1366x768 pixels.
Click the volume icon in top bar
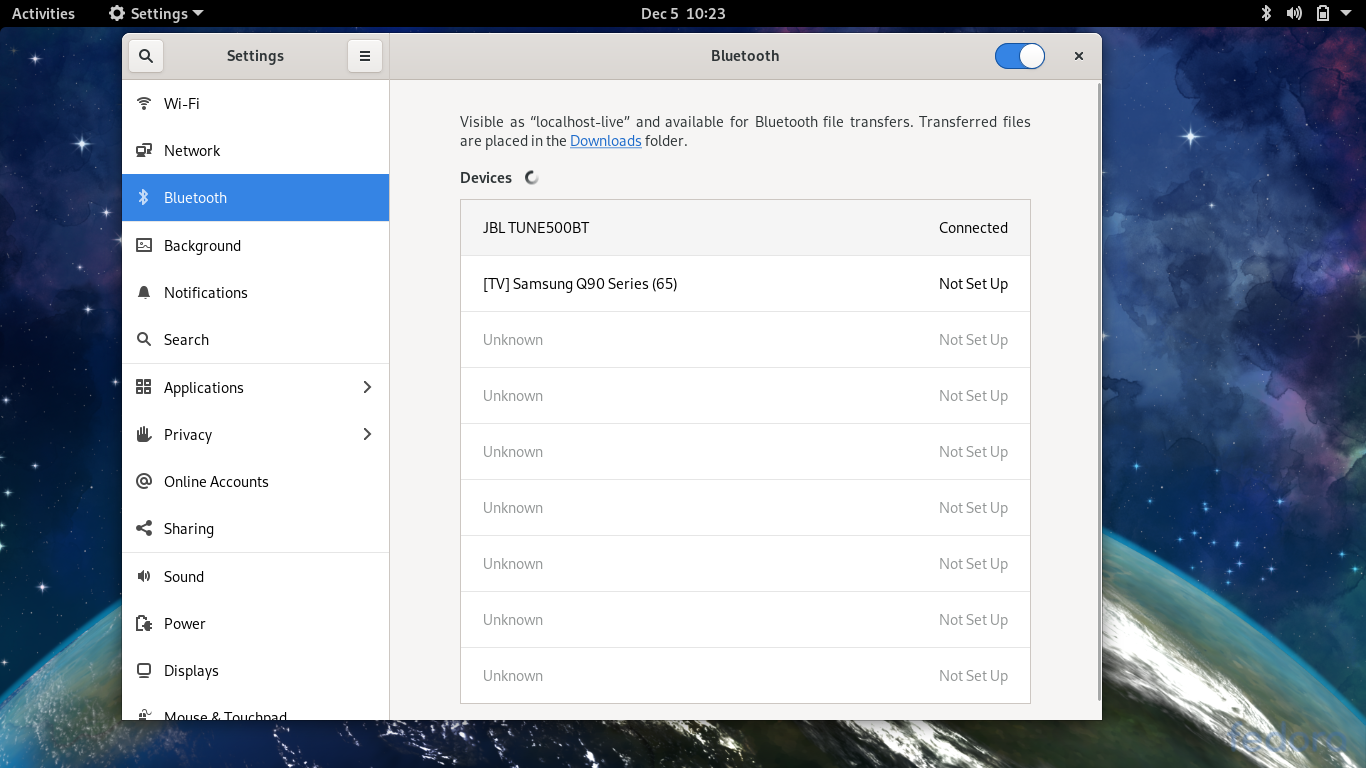coord(1294,13)
